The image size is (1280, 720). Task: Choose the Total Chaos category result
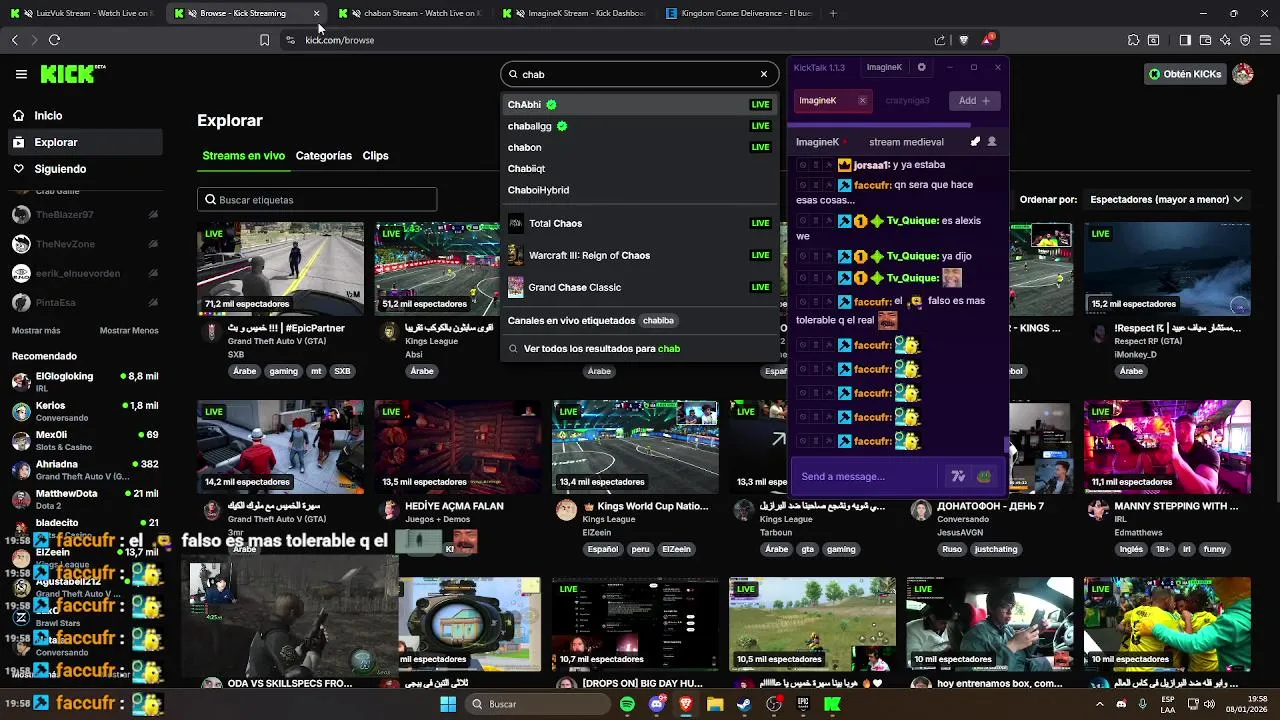tap(639, 223)
